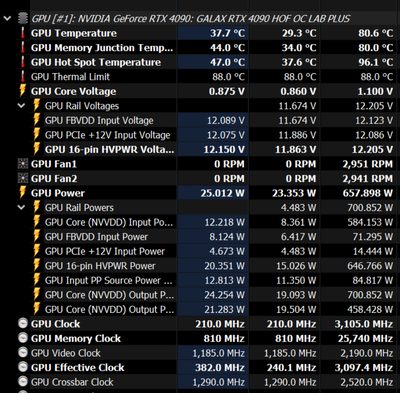Click the GPU chip icon in header row
This screenshot has height=393, width=400.
(x=23, y=19)
